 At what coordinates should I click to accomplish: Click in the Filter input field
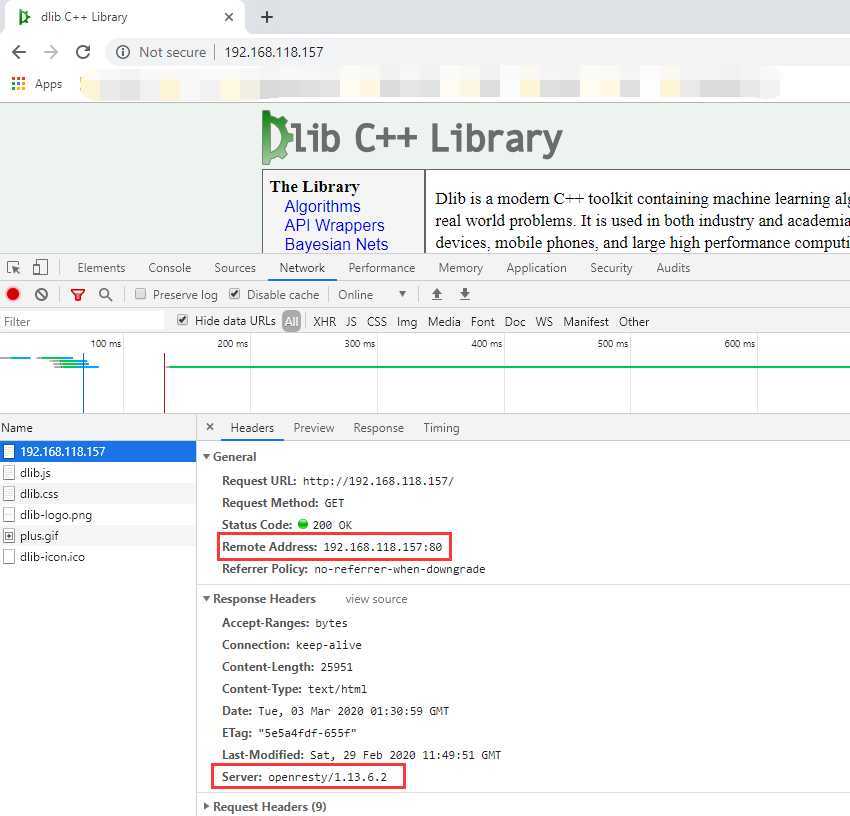(x=82, y=322)
